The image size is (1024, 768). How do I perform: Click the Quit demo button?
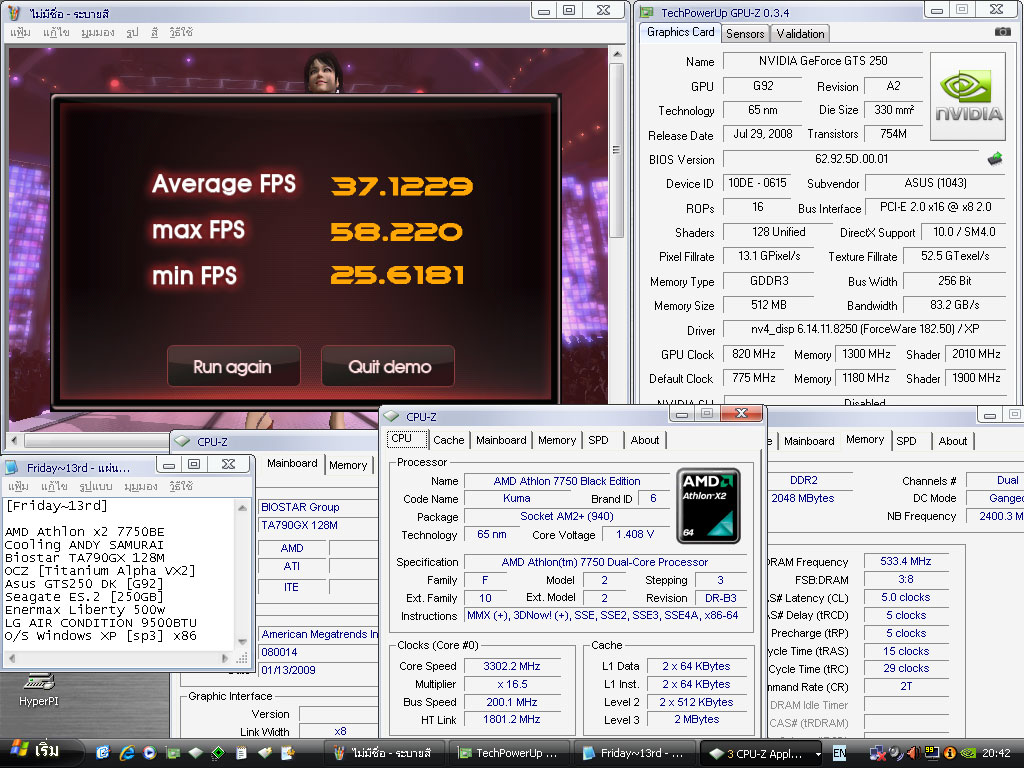tap(389, 366)
